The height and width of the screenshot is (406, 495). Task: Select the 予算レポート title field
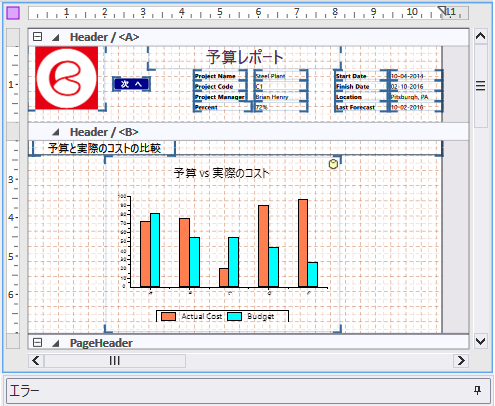pyautogui.click(x=245, y=58)
